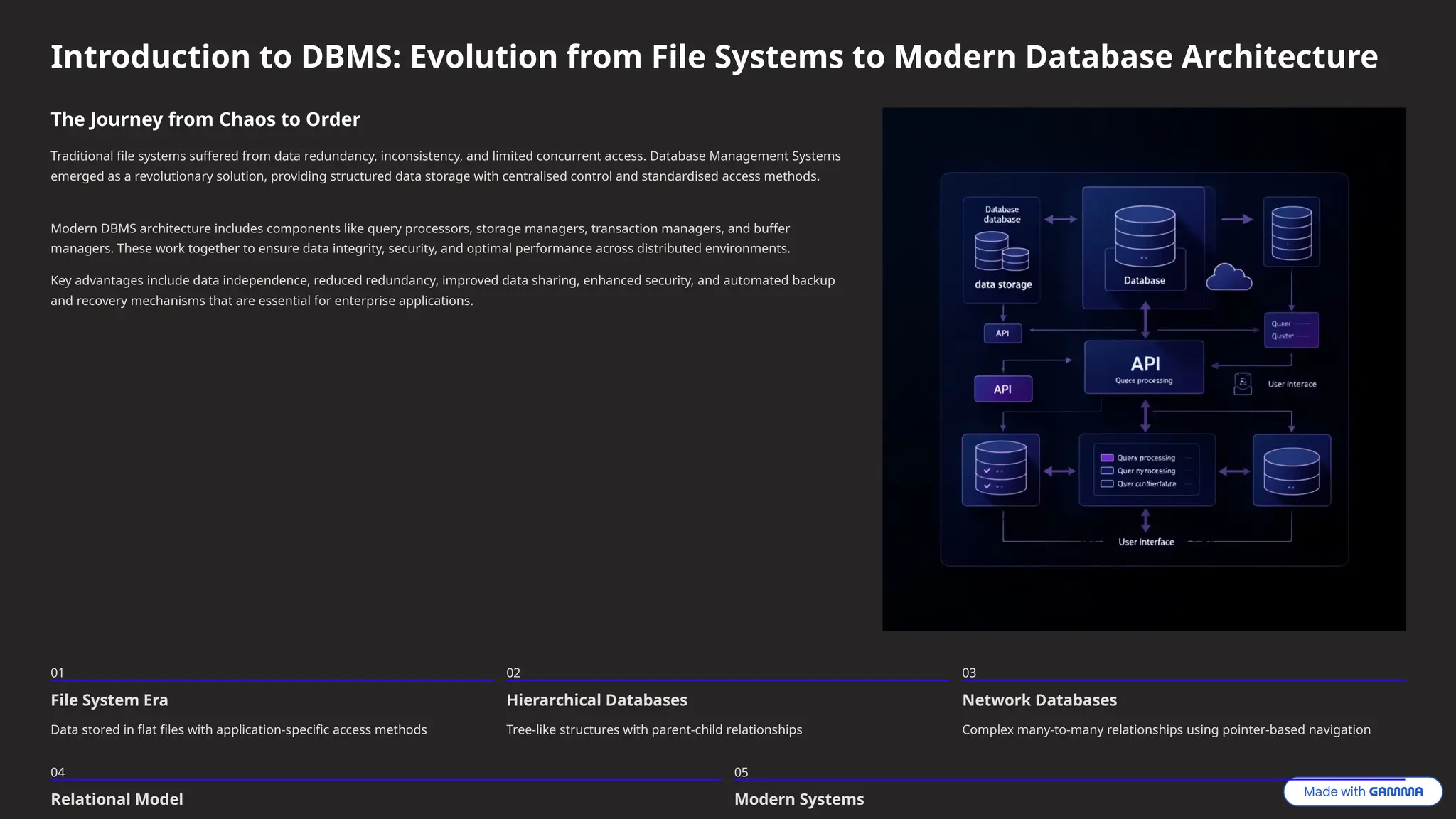Click the purple highlighted API box
The image size is (1456, 819).
click(1002, 389)
